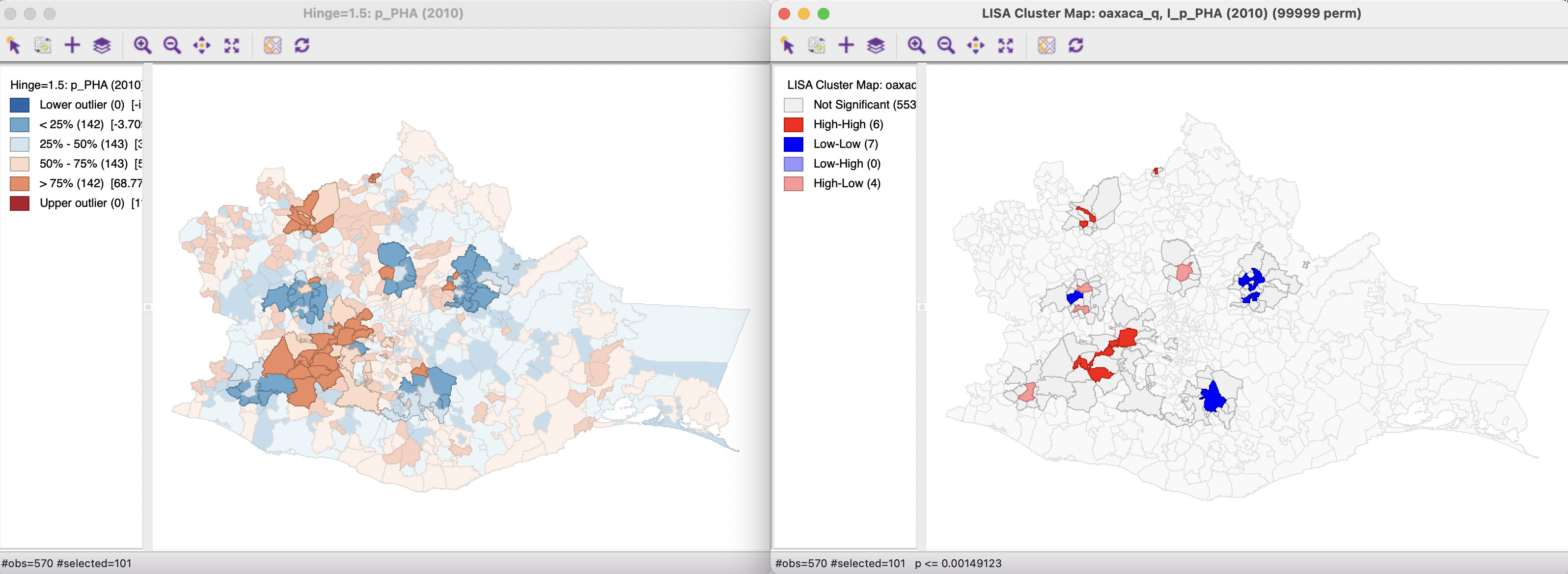1568x574 pixels.
Task: Click 'Low-Low (7)' legend label
Action: [x=846, y=144]
